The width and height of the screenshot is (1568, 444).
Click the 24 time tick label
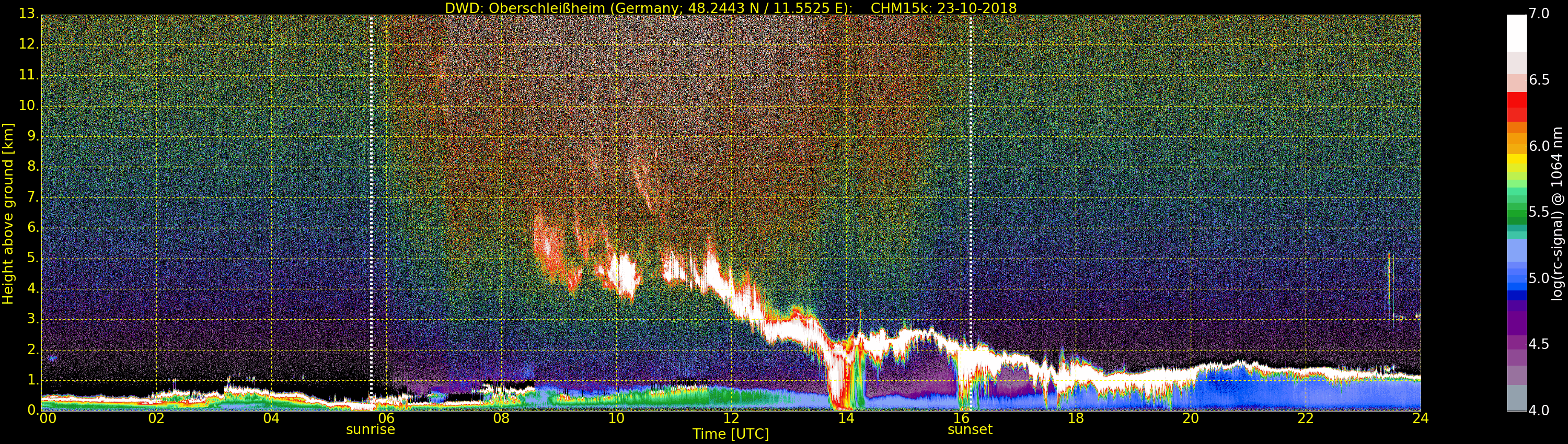tap(1420, 418)
